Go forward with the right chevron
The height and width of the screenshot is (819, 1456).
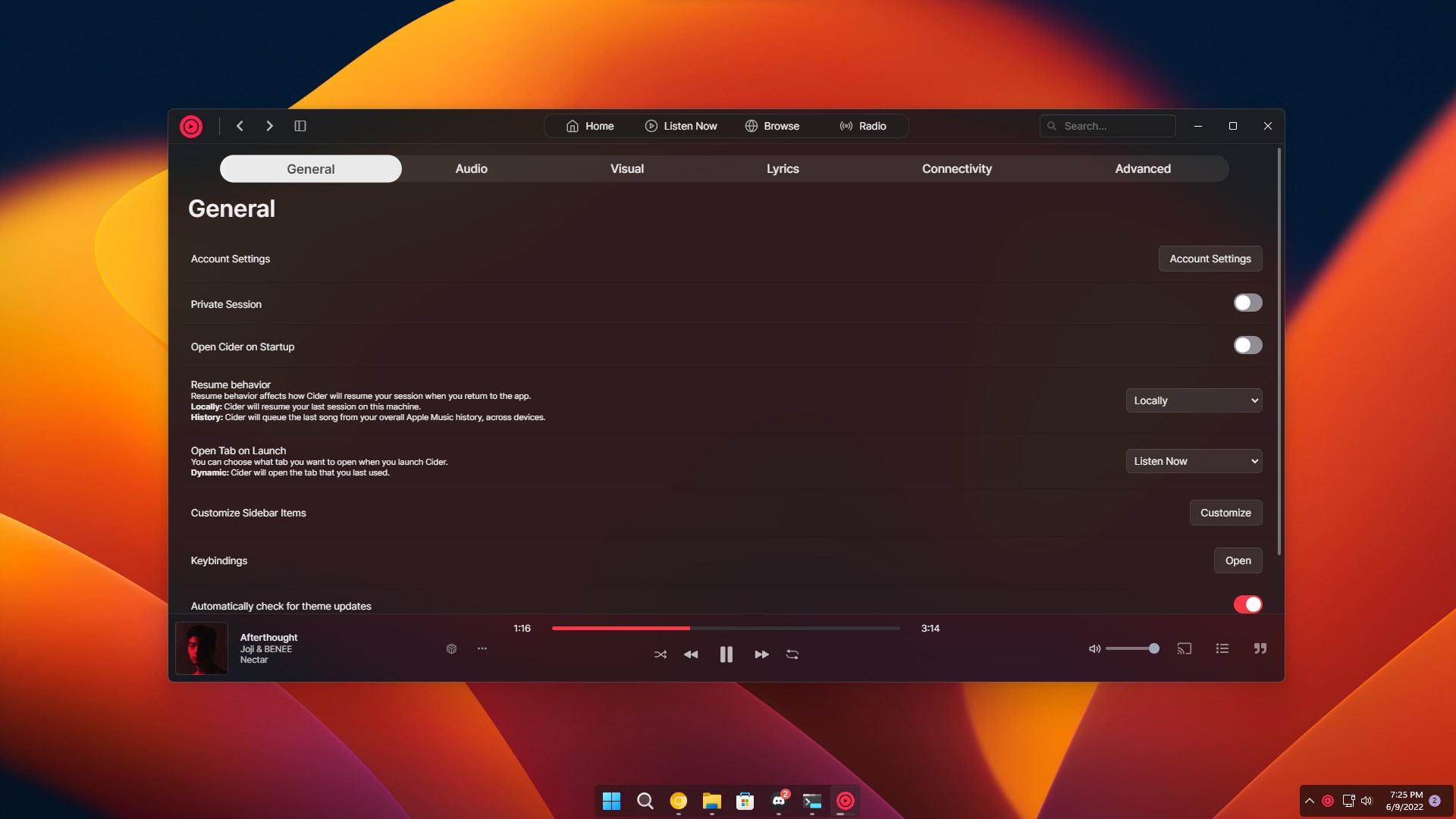[269, 126]
